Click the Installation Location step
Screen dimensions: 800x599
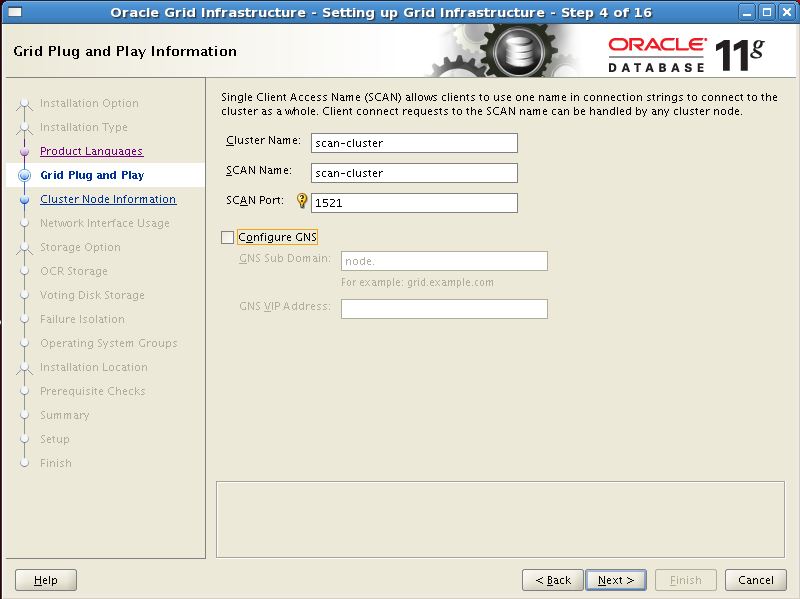pos(94,367)
